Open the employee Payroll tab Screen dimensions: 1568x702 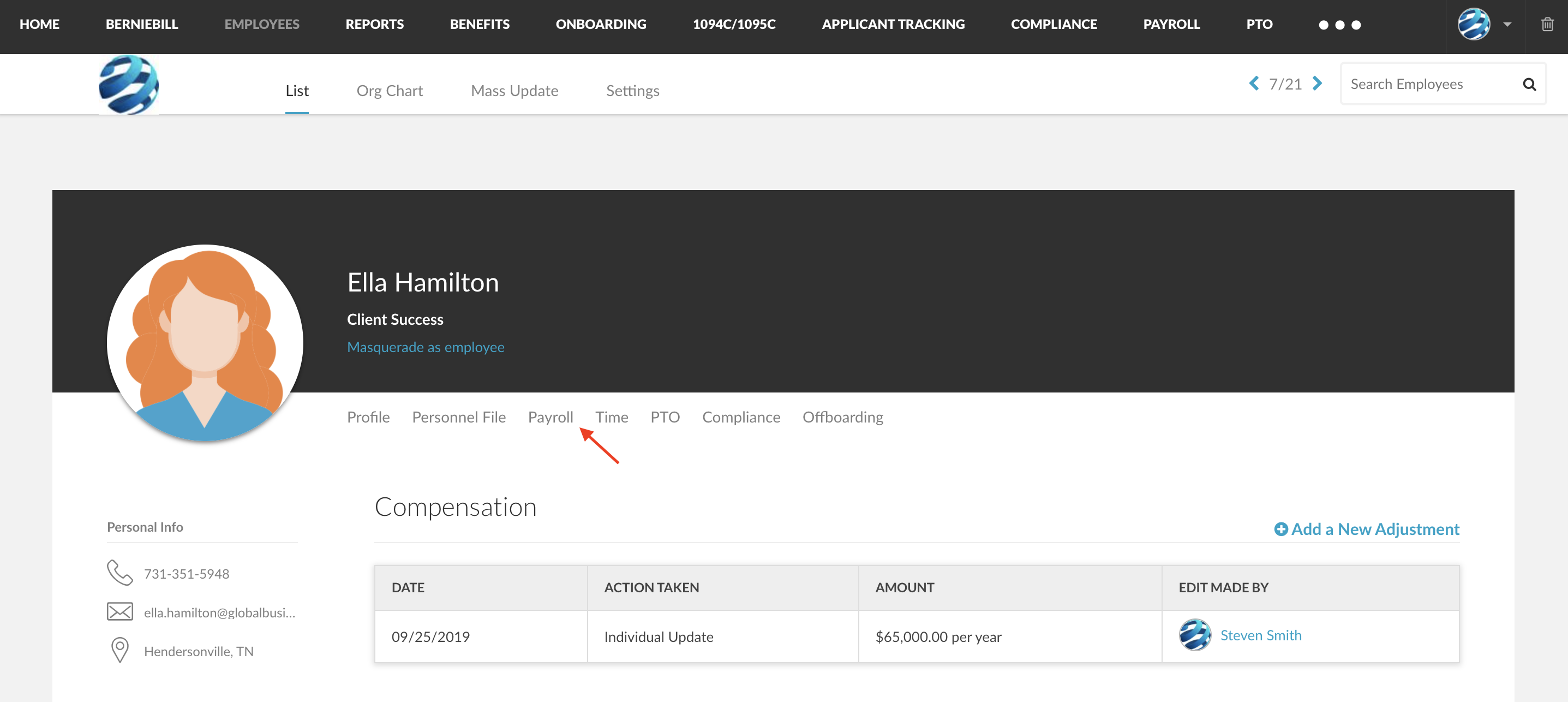(x=550, y=417)
